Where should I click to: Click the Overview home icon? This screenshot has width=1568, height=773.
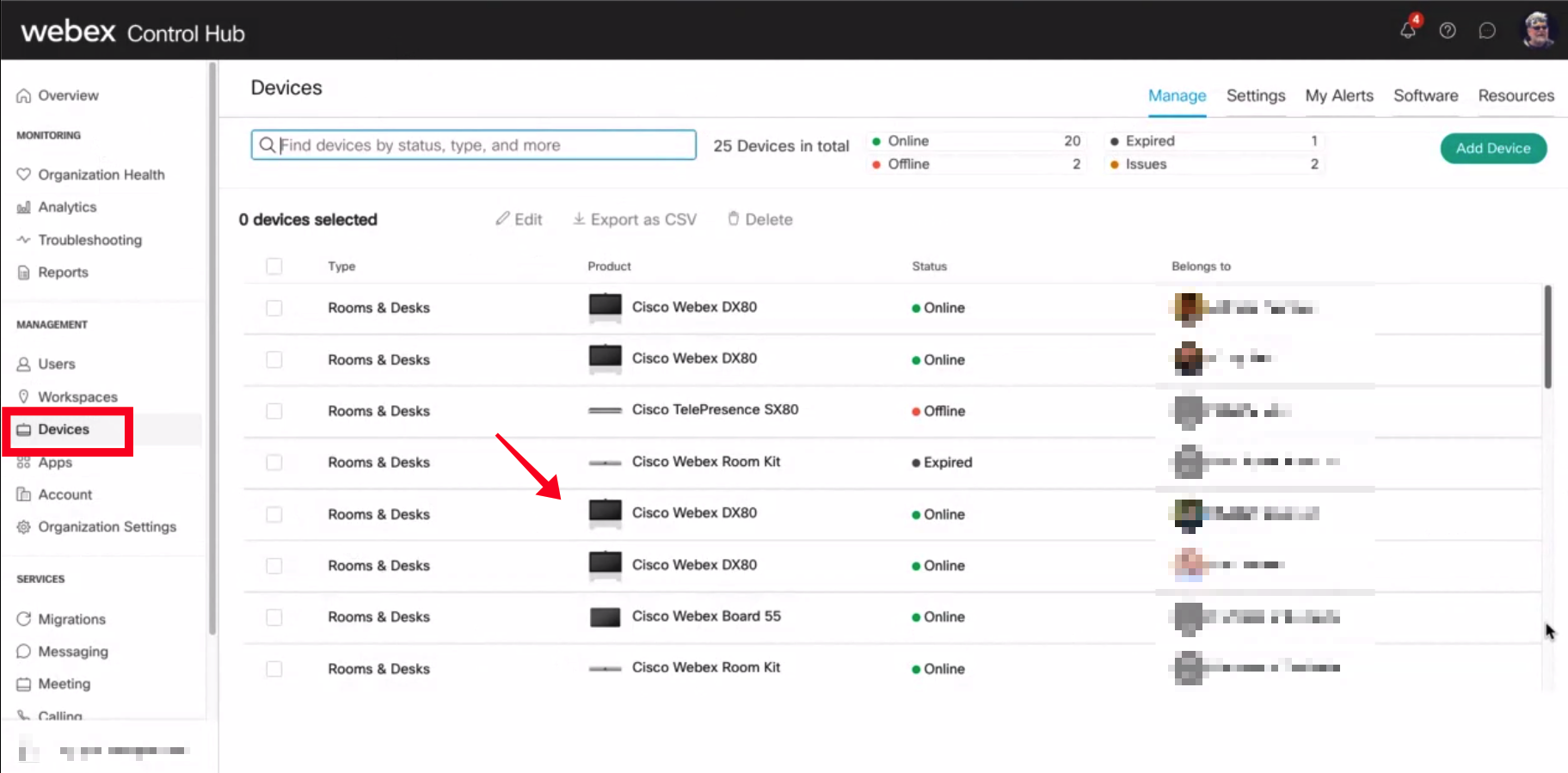coord(24,95)
